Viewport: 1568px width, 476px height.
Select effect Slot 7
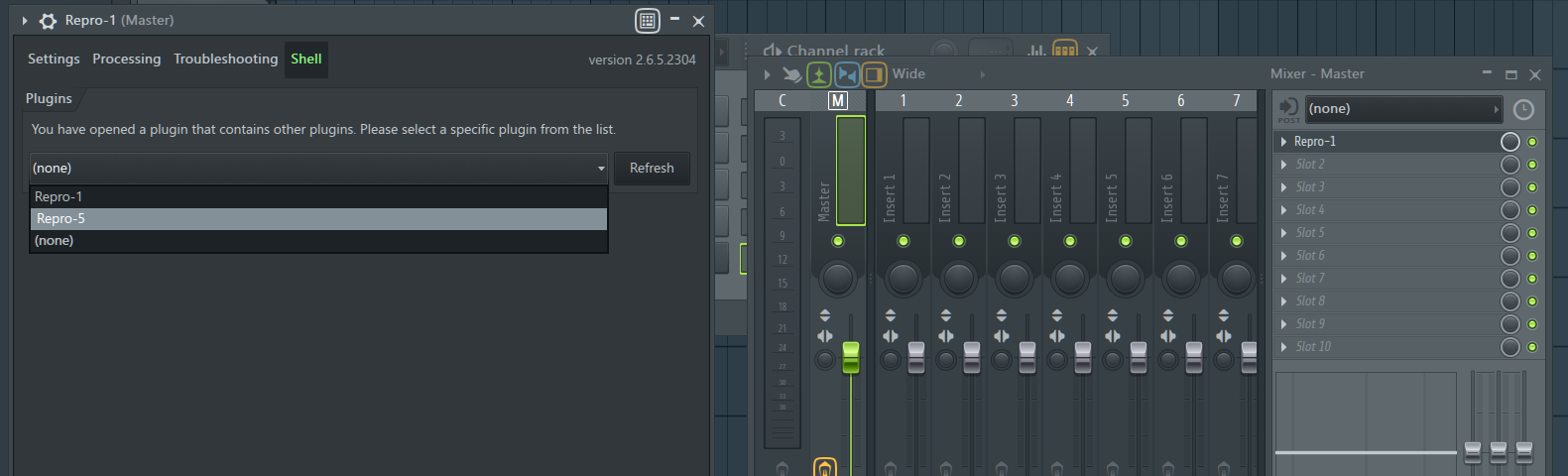pyautogui.click(x=1387, y=279)
